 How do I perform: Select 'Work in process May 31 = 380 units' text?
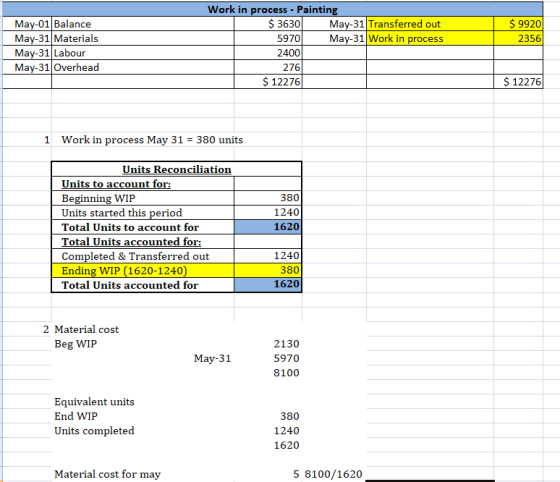point(152,140)
